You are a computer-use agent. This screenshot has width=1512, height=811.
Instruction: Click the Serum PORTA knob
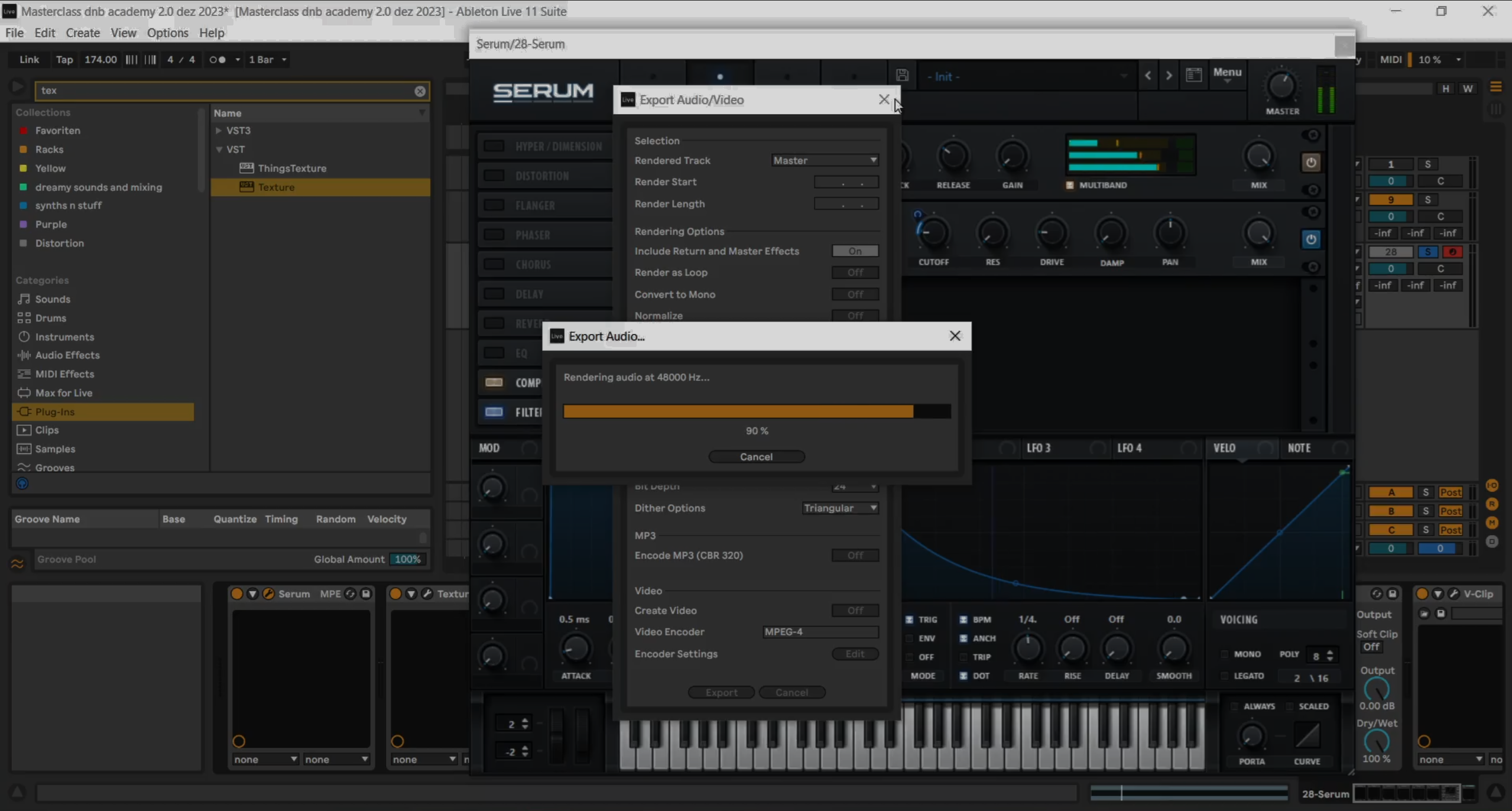point(1251,737)
